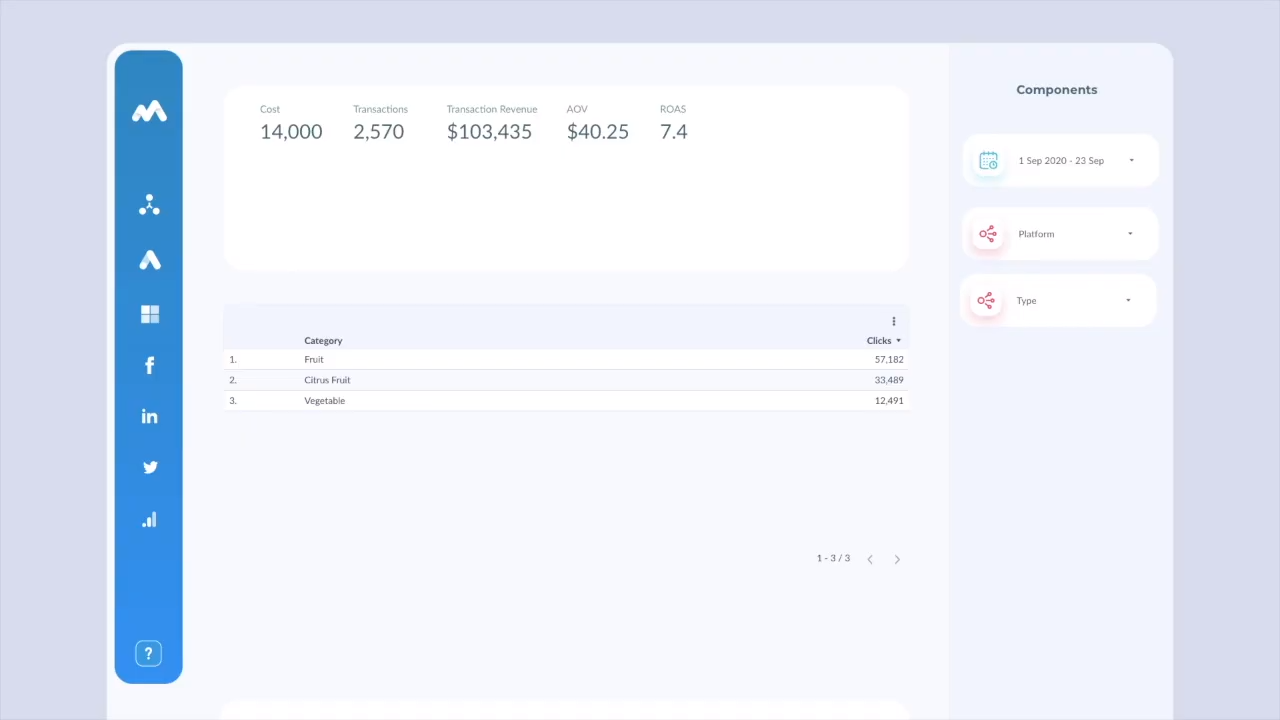Open the Twitter sidebar section
This screenshot has width=1280, height=720.
(149, 467)
